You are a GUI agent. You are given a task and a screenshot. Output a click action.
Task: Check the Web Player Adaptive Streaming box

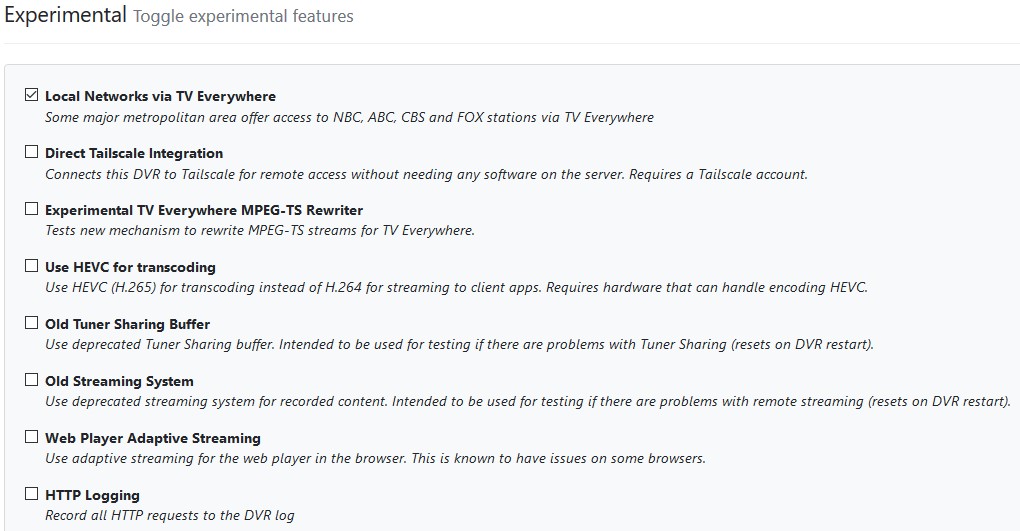click(31, 438)
